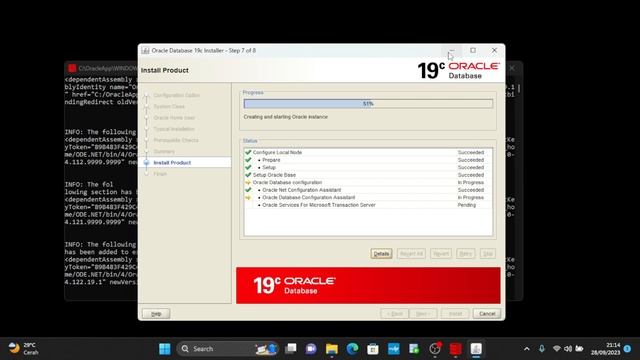Click the Configure Local Node status row
This screenshot has width=640, height=360.
[368, 152]
